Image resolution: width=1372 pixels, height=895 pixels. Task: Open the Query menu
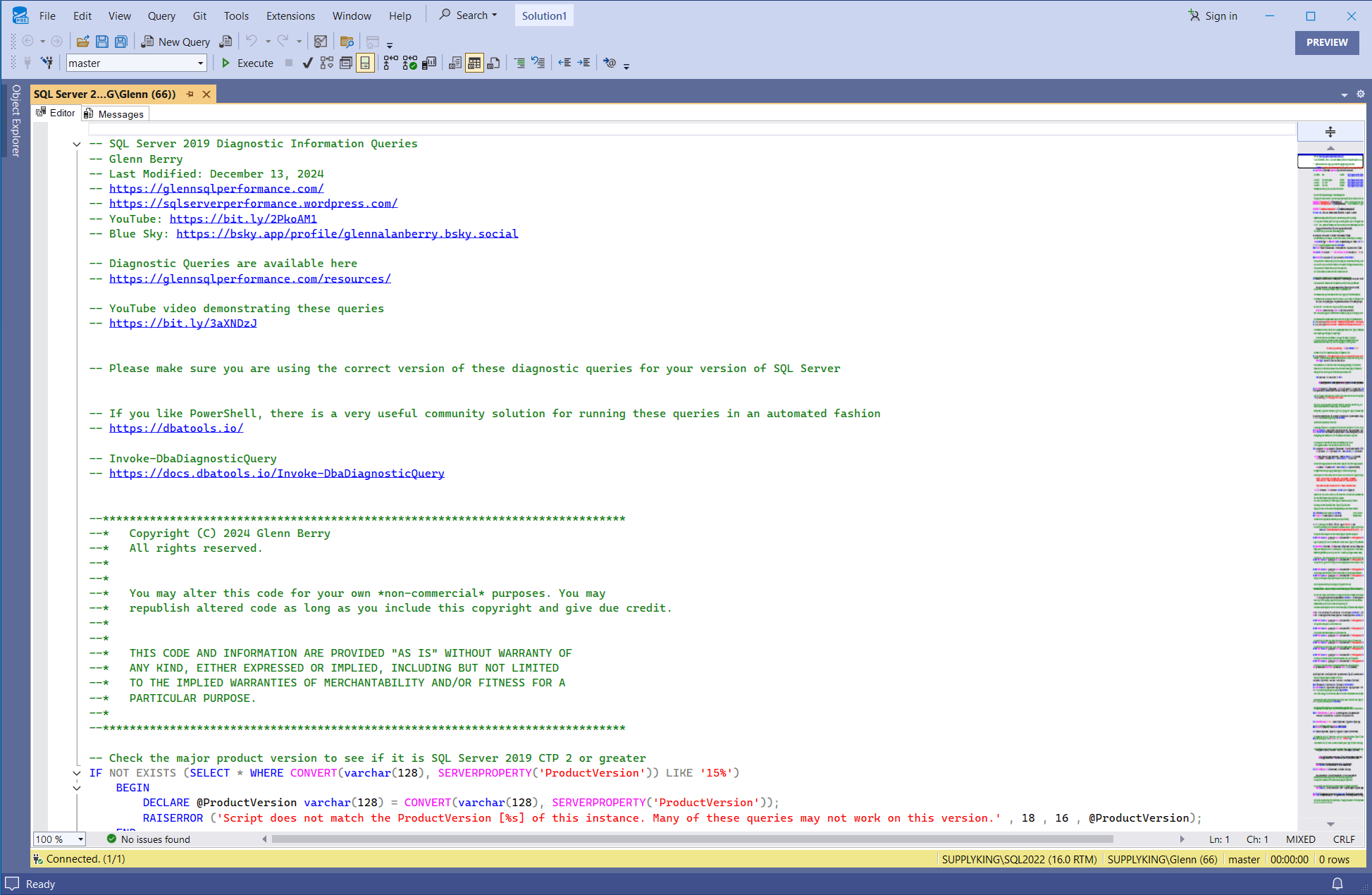click(x=161, y=16)
